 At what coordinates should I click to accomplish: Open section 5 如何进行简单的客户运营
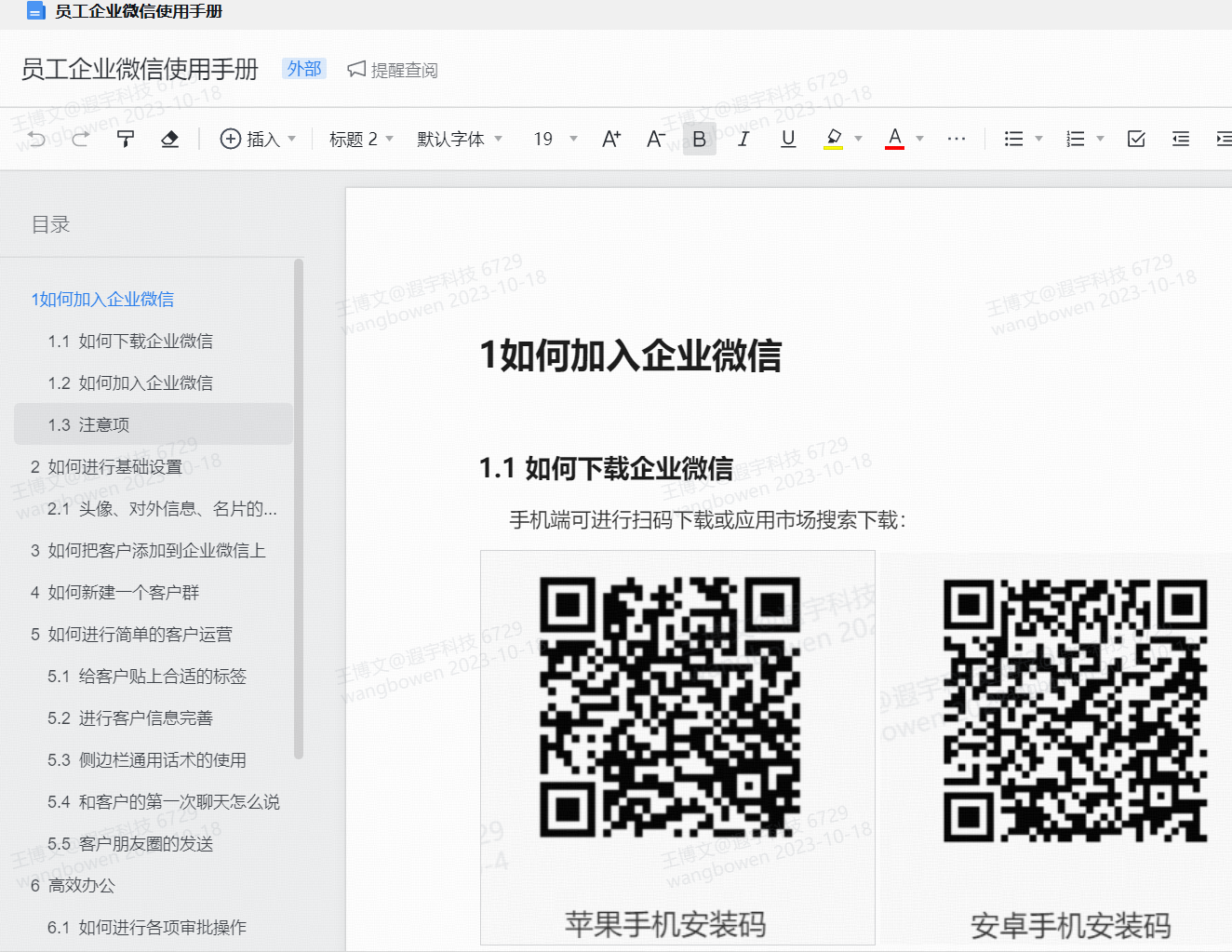131,634
